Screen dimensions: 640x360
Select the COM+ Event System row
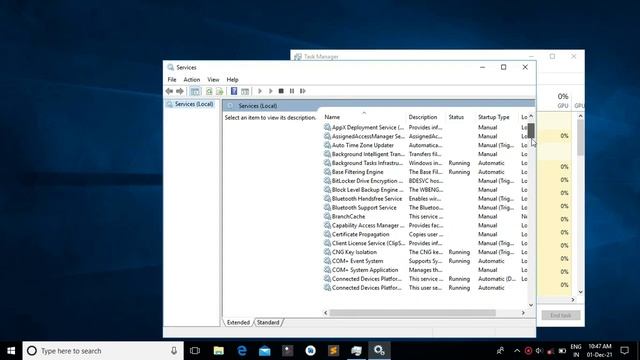click(425, 261)
